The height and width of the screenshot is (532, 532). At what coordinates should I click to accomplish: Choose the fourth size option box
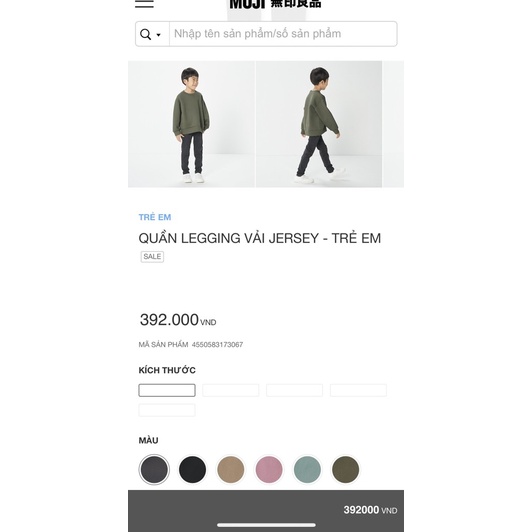point(358,390)
